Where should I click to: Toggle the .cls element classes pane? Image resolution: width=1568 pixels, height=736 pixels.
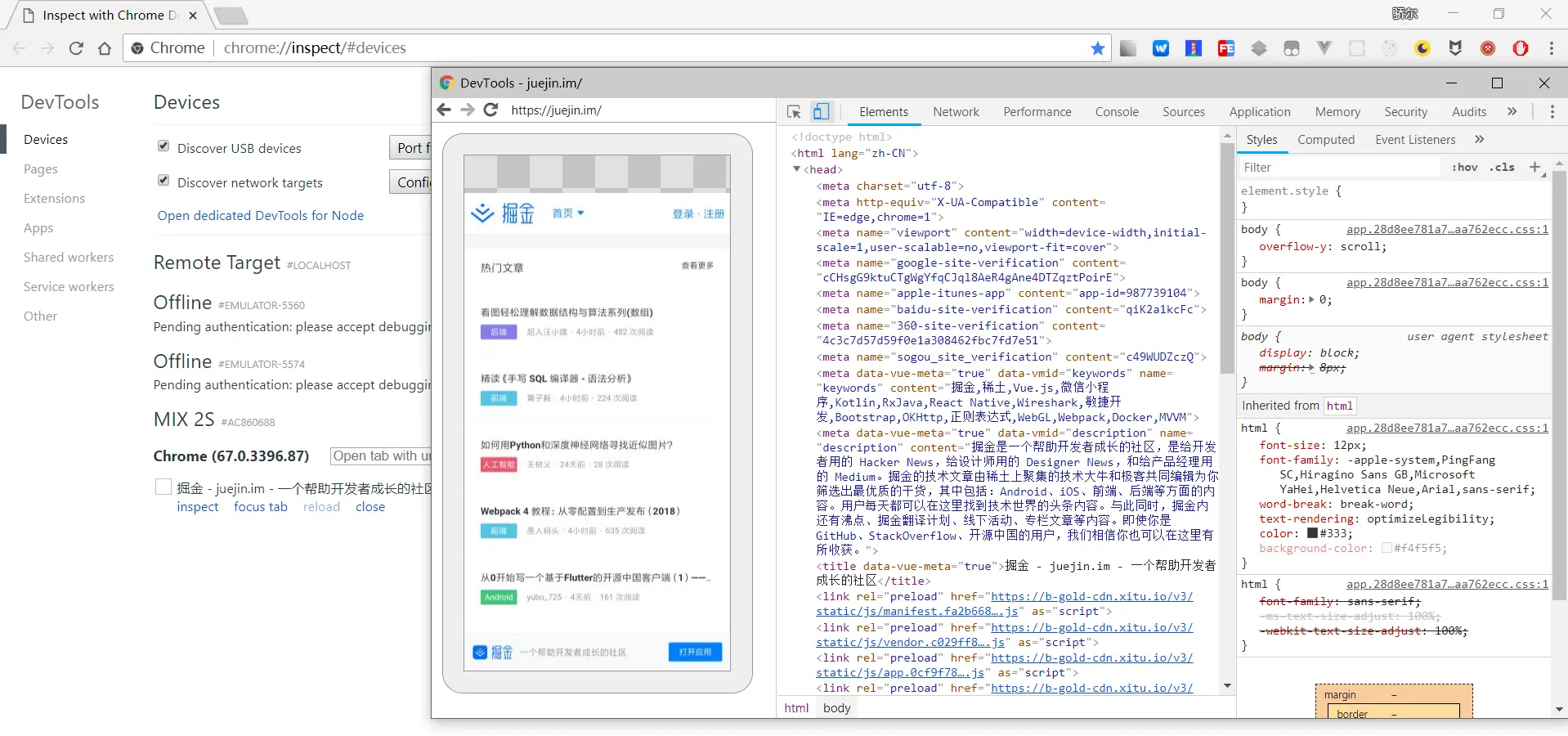(1502, 168)
